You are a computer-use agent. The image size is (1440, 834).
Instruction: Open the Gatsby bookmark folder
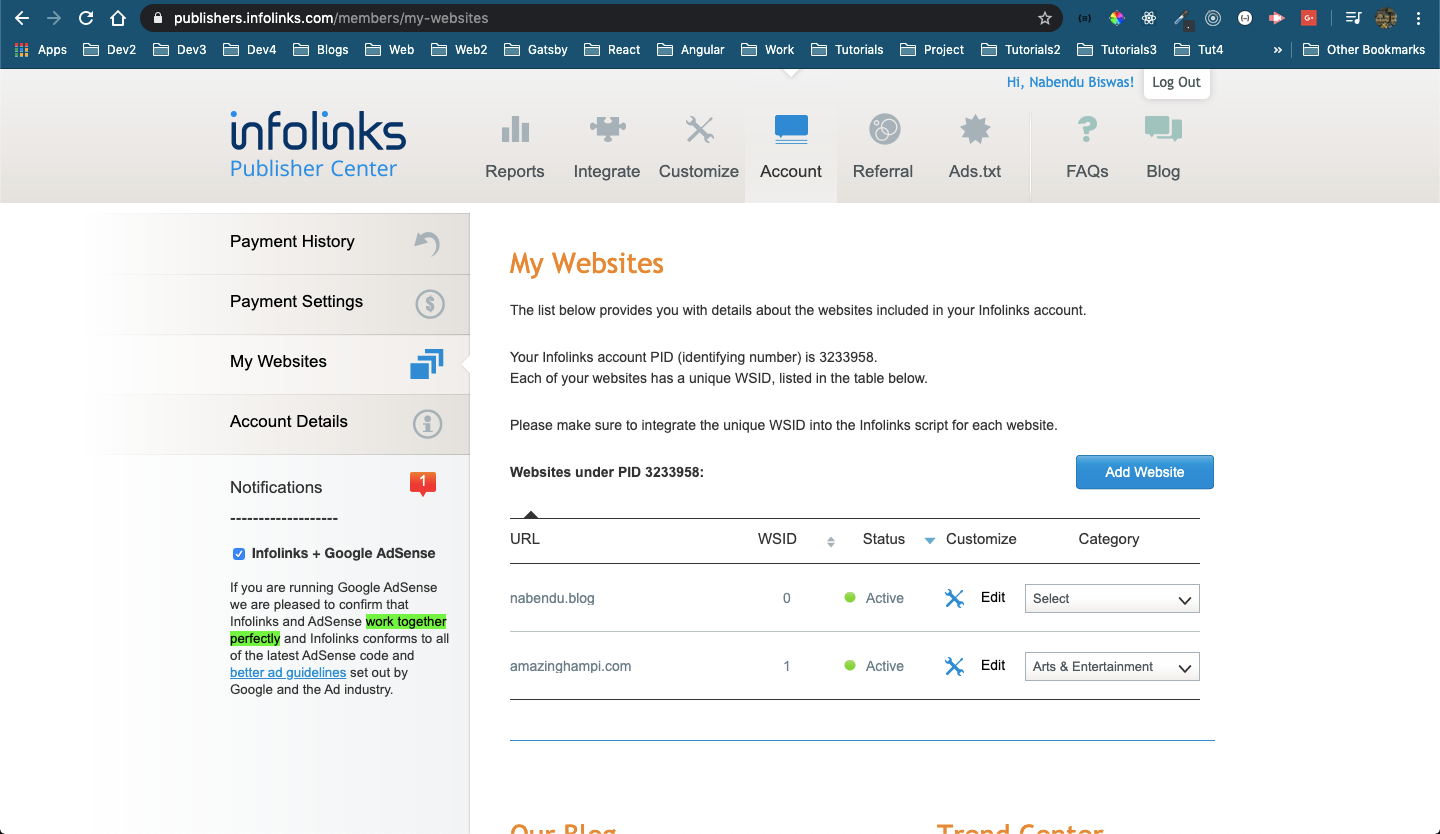pos(536,49)
